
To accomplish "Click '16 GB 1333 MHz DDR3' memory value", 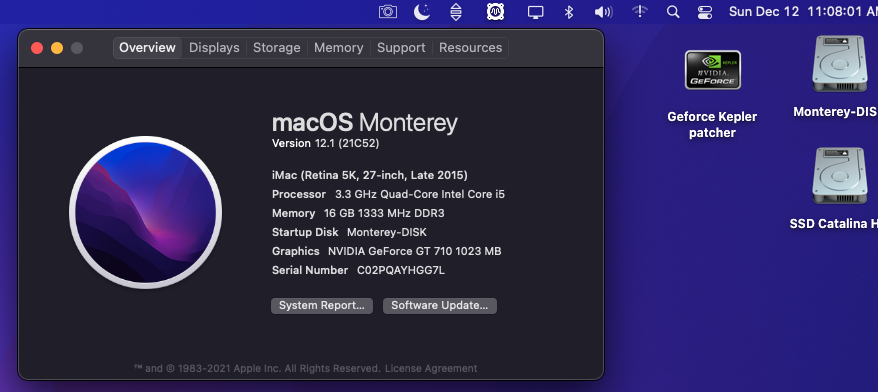I will click(x=384, y=213).
